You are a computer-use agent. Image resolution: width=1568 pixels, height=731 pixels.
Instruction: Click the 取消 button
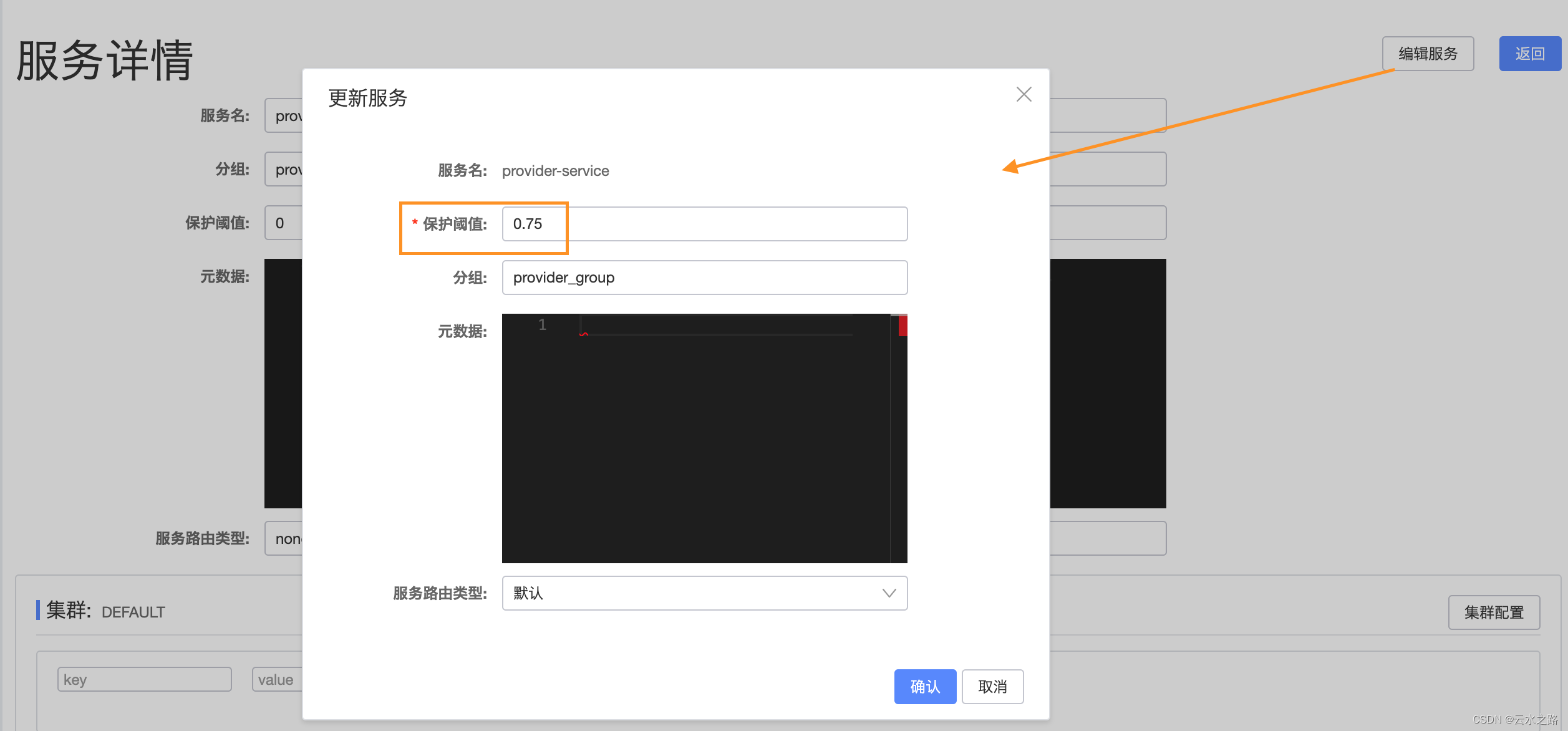(x=992, y=687)
